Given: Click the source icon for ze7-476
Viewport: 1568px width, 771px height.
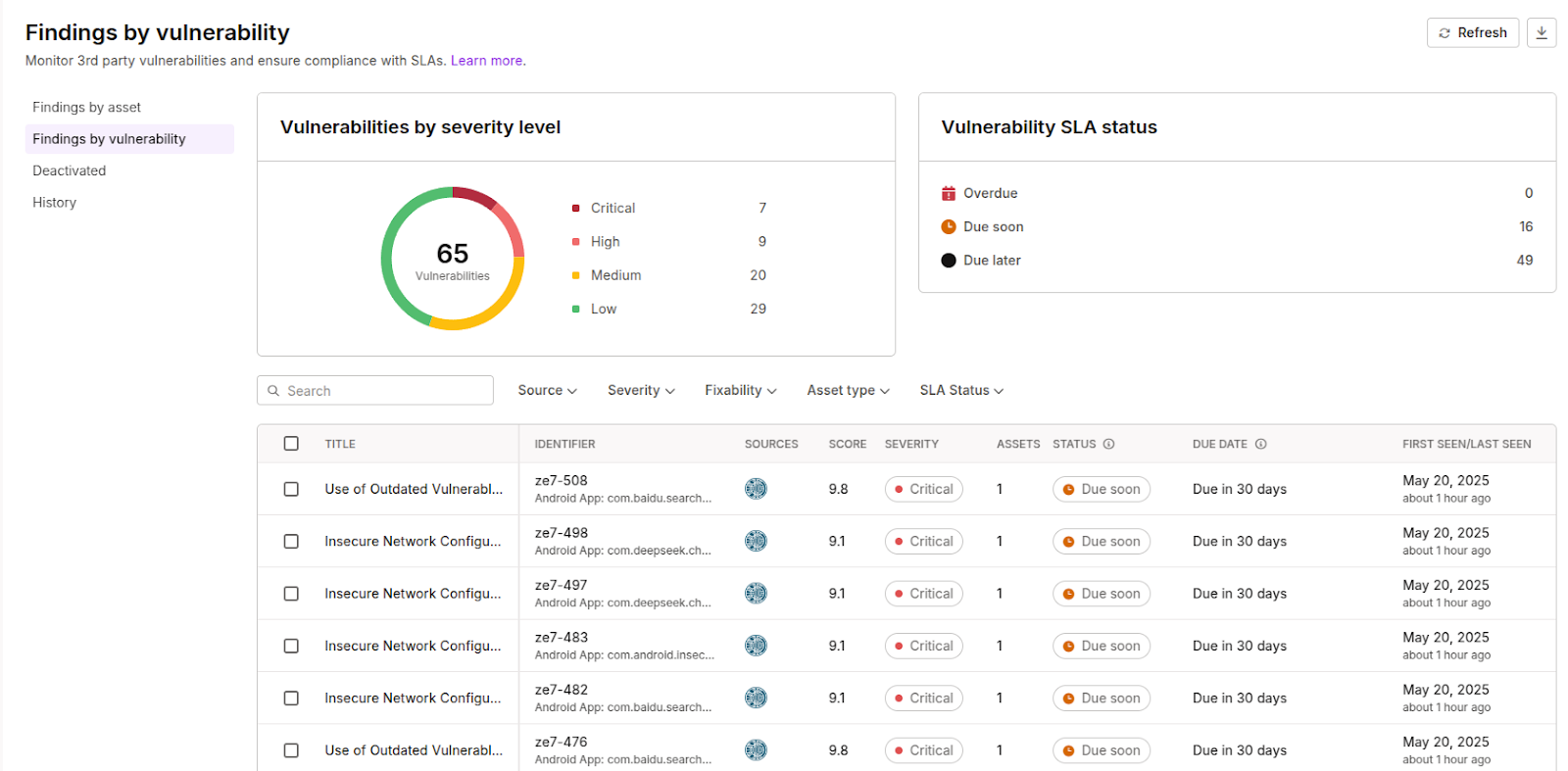Looking at the screenshot, I should pyautogui.click(x=756, y=750).
